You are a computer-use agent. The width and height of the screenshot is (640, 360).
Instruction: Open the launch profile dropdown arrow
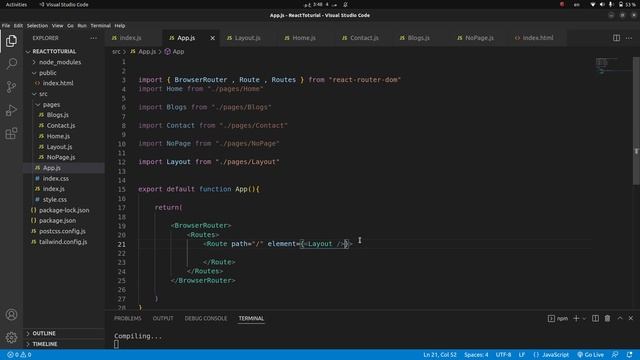click(584, 318)
